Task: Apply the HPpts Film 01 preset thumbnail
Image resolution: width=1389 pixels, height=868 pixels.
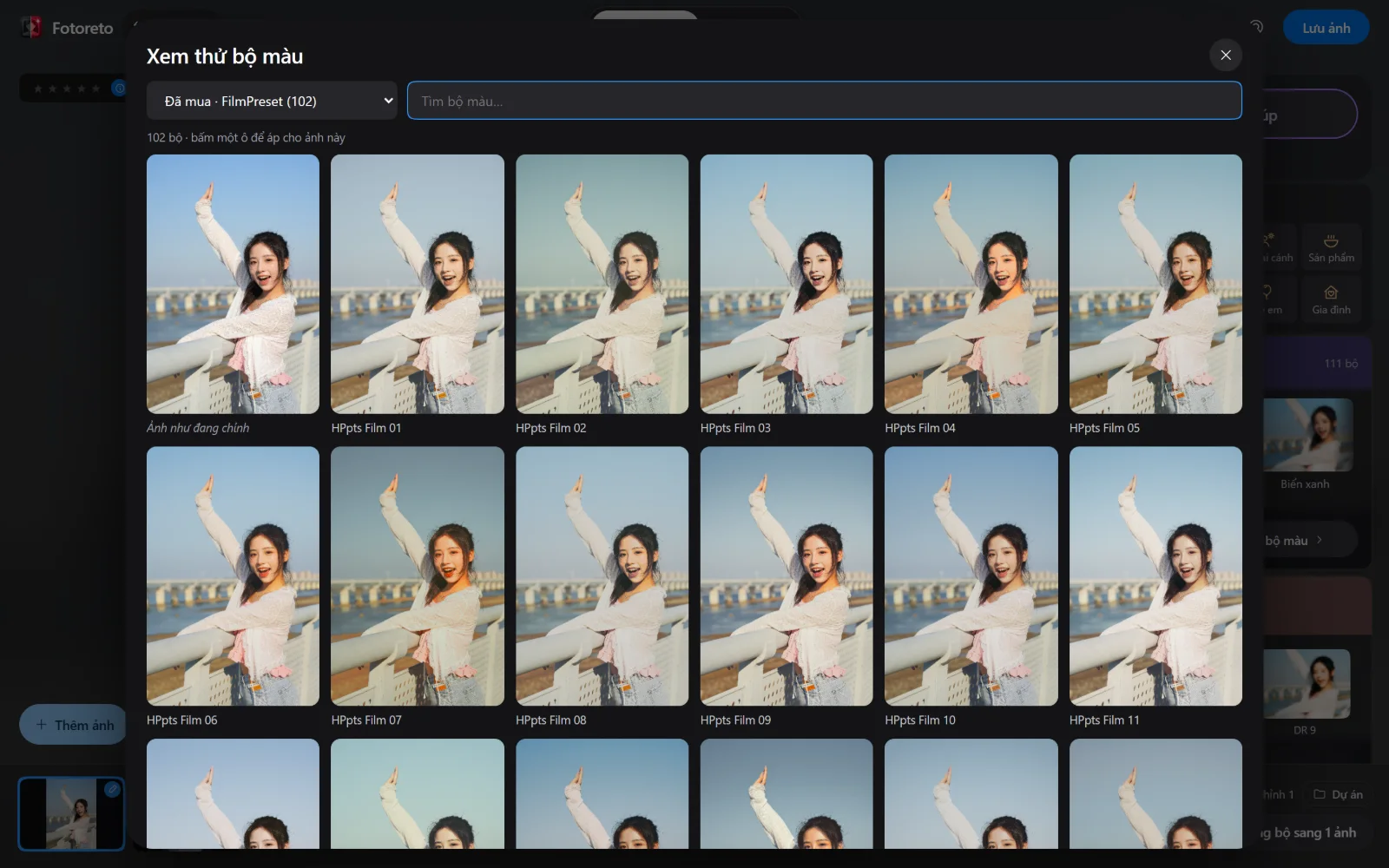Action: [x=418, y=284]
